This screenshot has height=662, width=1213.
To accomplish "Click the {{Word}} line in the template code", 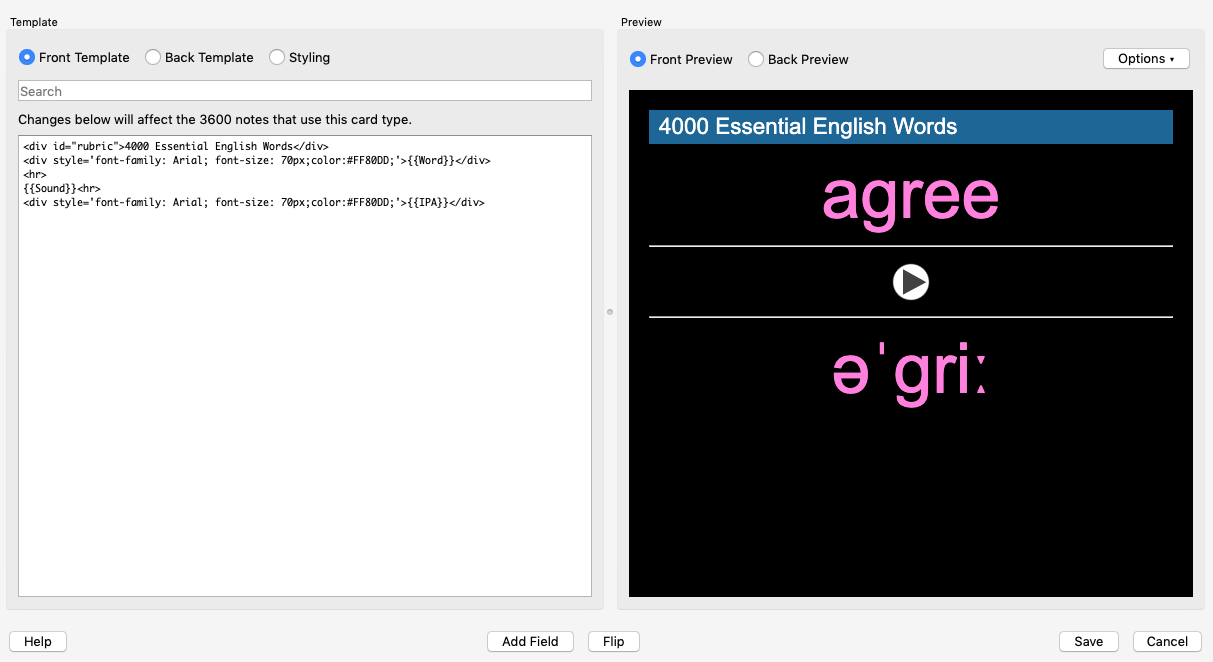I will pyautogui.click(x=256, y=160).
